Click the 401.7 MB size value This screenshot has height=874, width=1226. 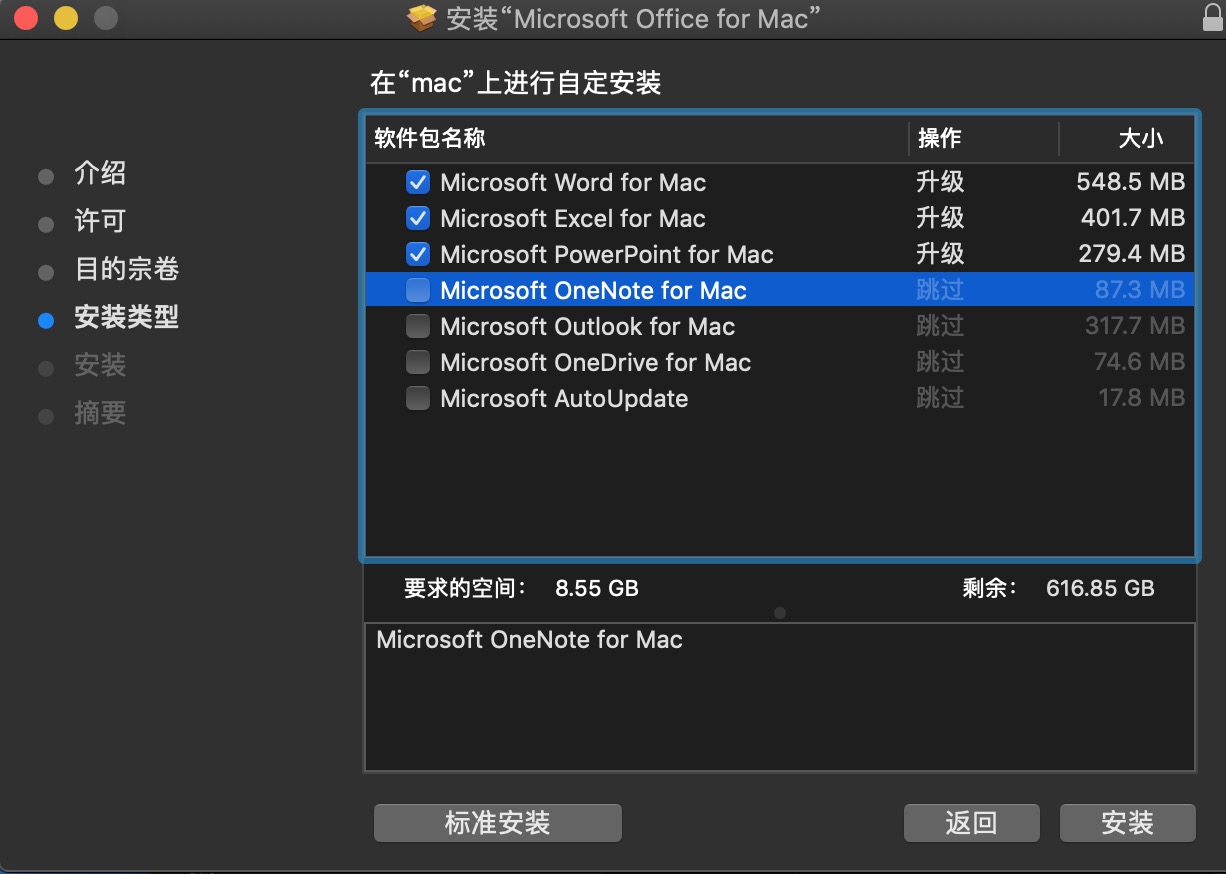pos(1133,218)
